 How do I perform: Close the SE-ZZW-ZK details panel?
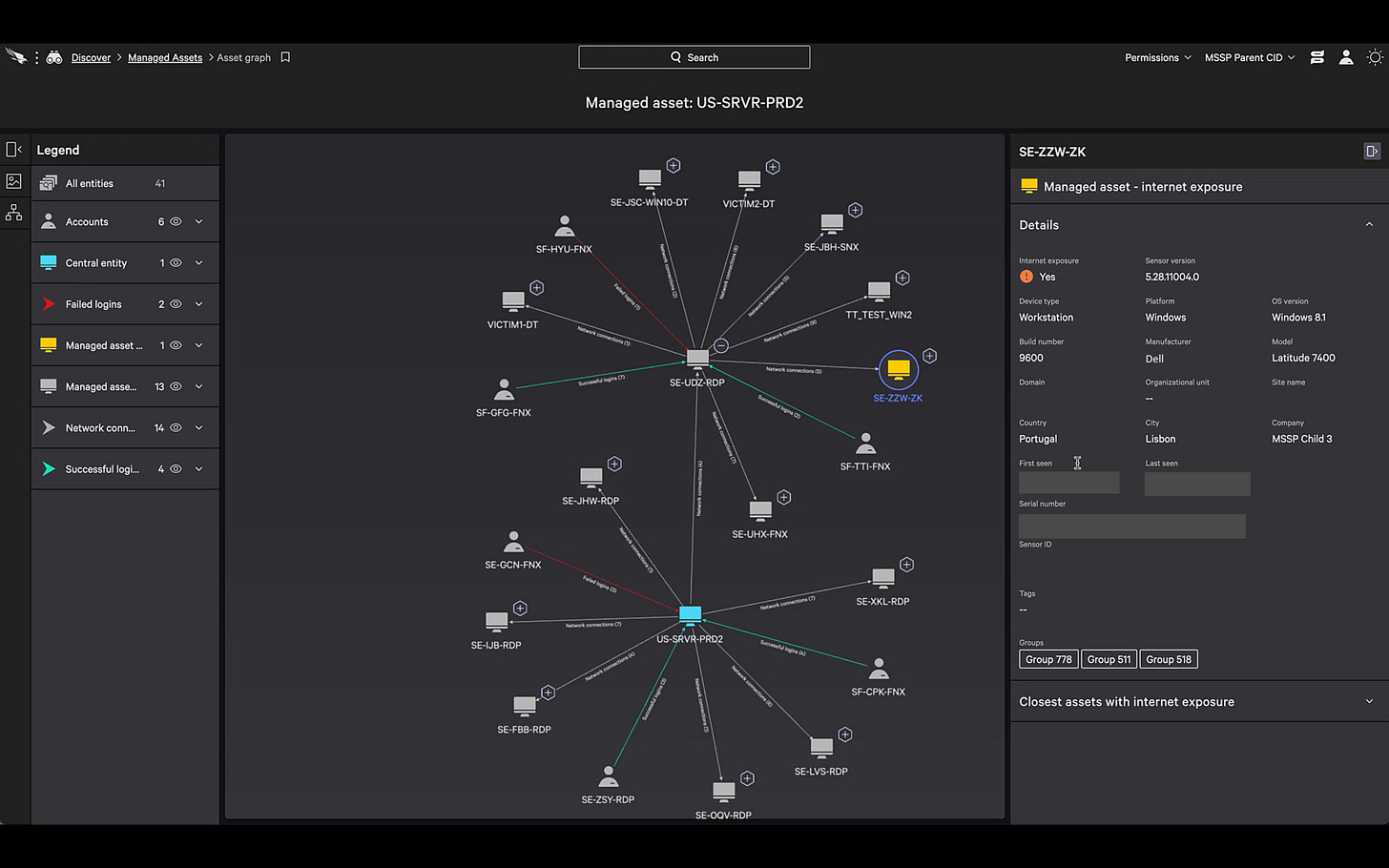[1372, 151]
